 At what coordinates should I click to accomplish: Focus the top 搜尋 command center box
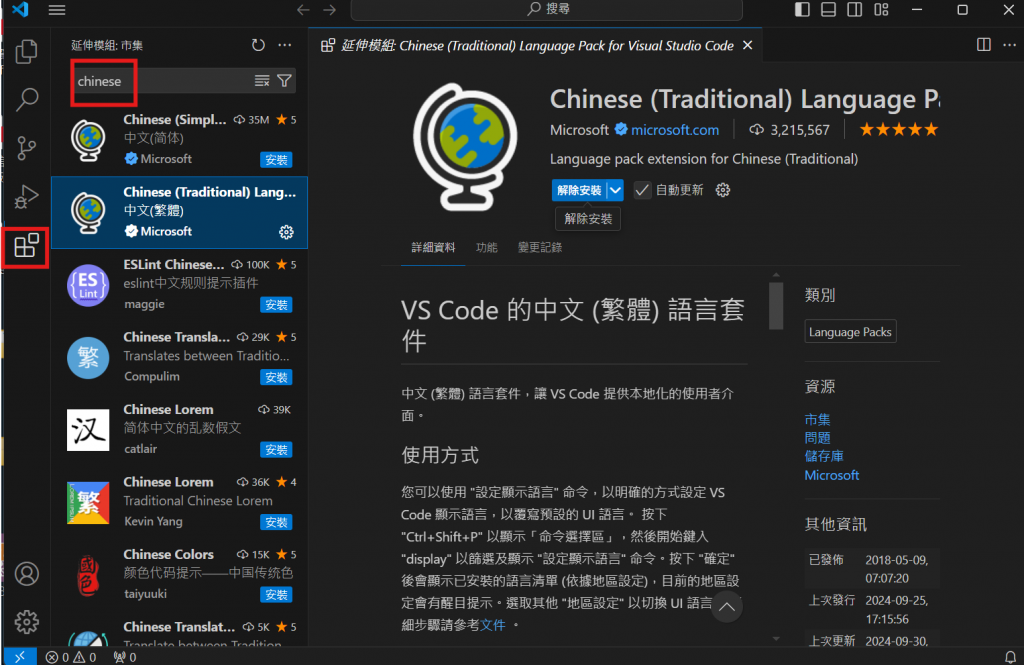(547, 9)
